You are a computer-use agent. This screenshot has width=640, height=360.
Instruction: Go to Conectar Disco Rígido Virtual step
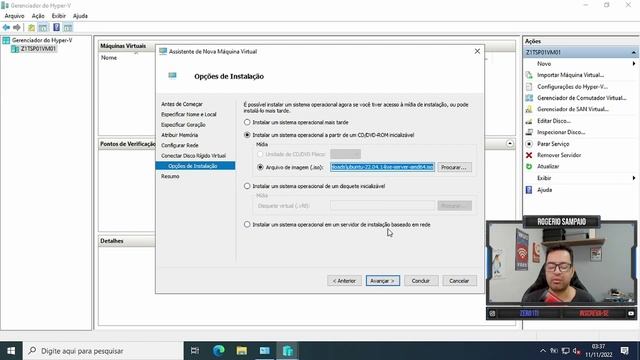(x=193, y=156)
